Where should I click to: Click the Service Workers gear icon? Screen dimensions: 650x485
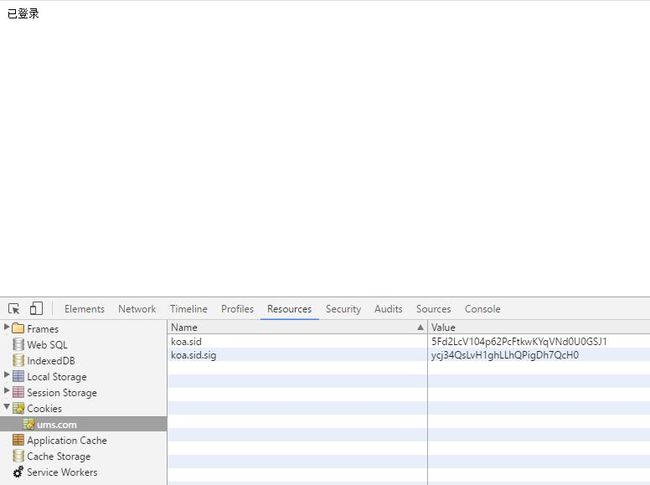click(18, 472)
